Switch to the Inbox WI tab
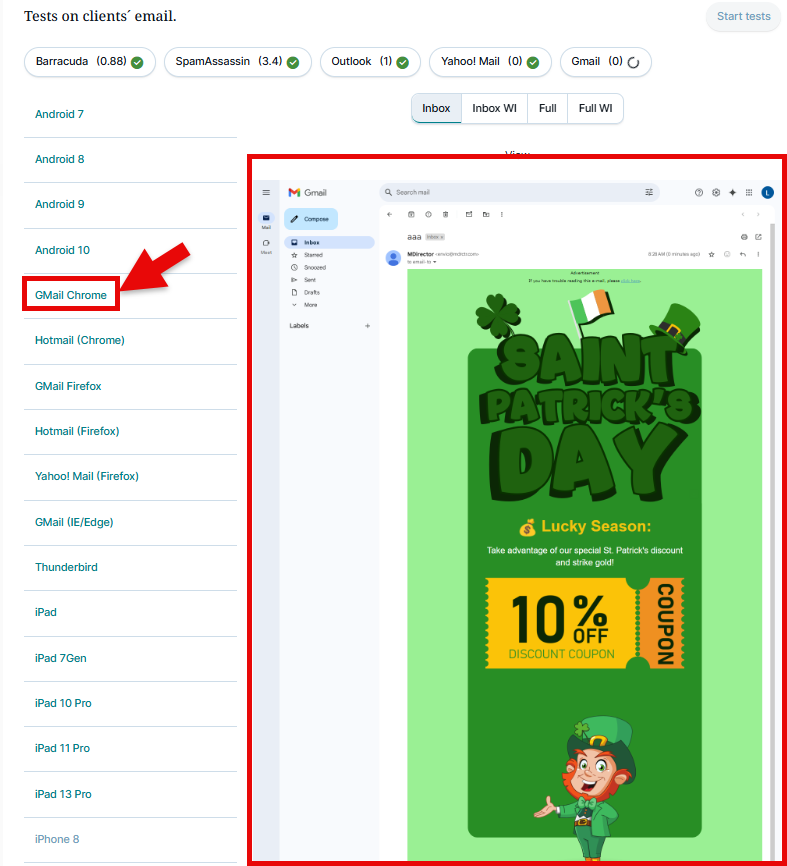This screenshot has width=787, height=866. click(x=494, y=108)
